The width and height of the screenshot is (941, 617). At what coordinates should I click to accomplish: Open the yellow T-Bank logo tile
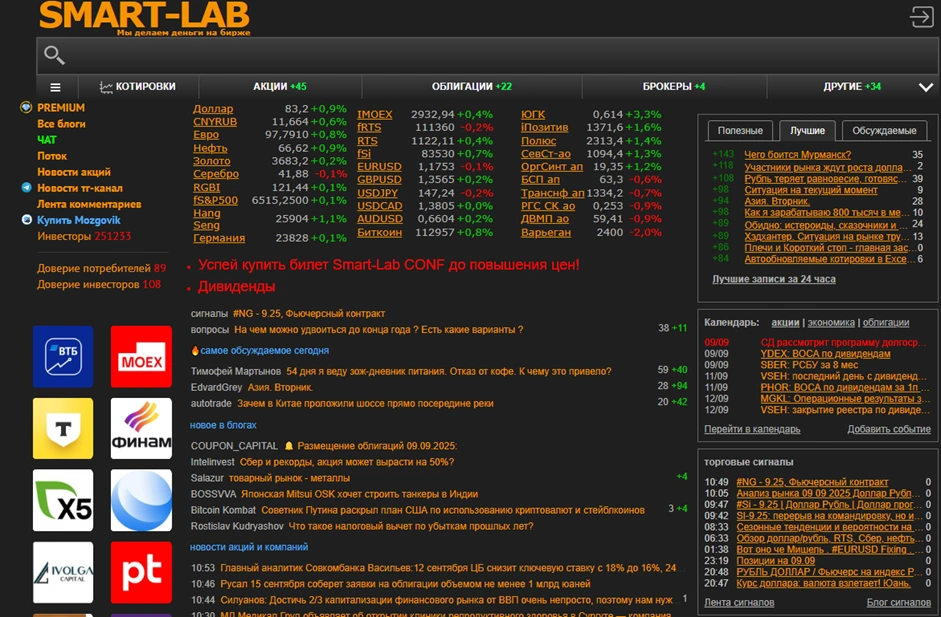point(63,428)
